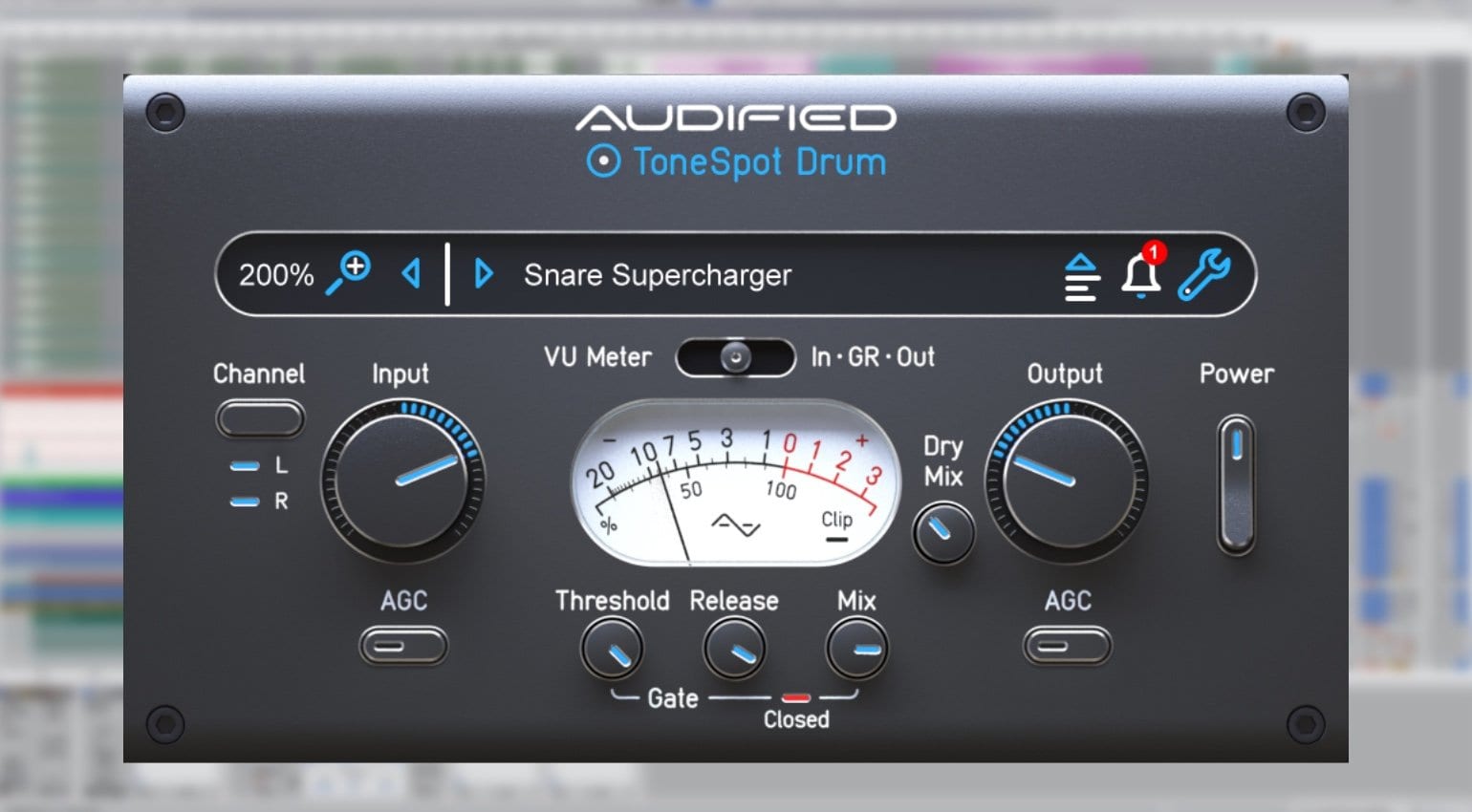The width and height of the screenshot is (1472, 812).
Task: Toggle the Power switch
Action: (x=1237, y=481)
